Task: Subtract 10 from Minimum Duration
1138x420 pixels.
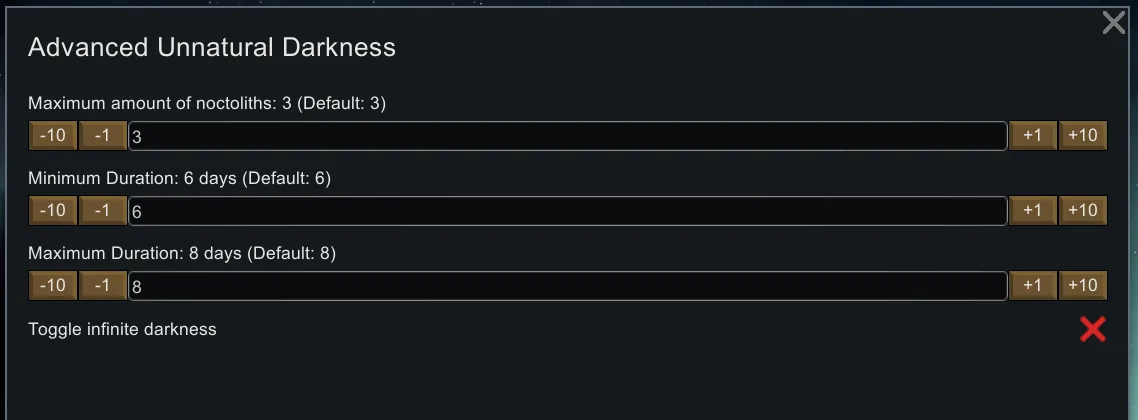Action: pos(53,210)
